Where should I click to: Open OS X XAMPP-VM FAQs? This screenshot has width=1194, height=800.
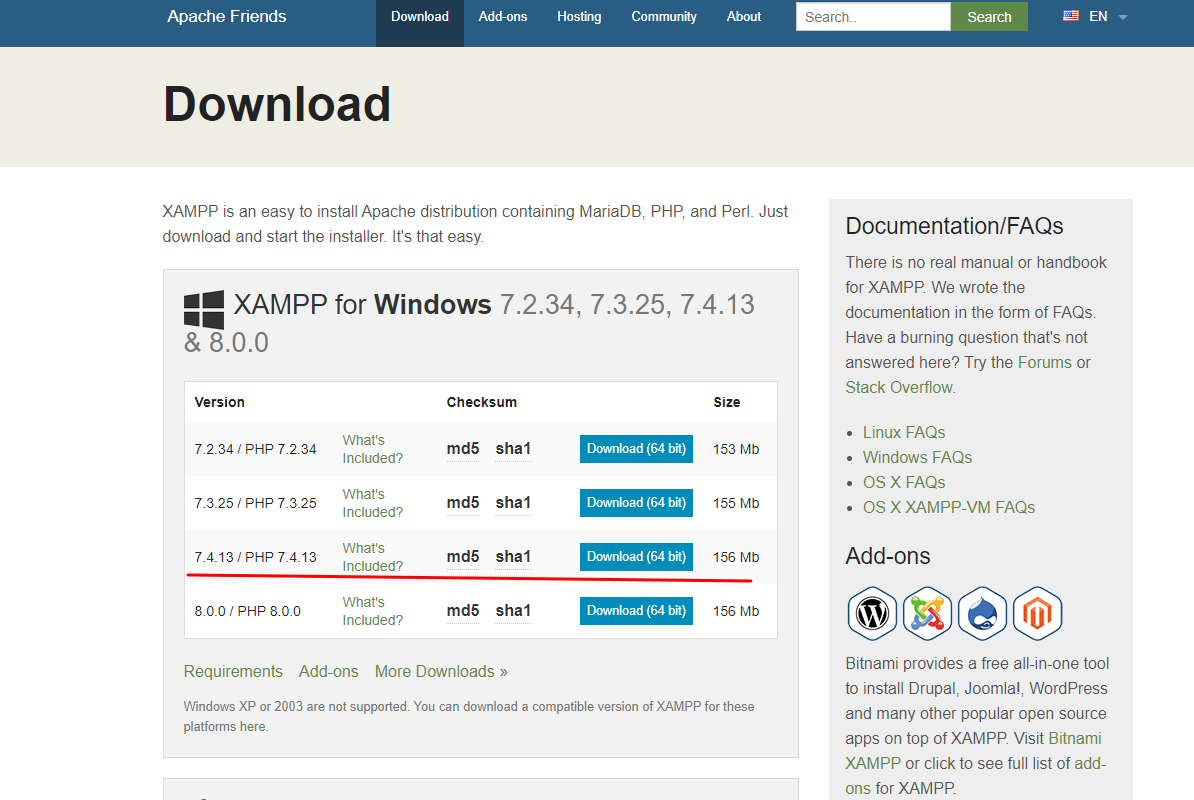coord(949,507)
